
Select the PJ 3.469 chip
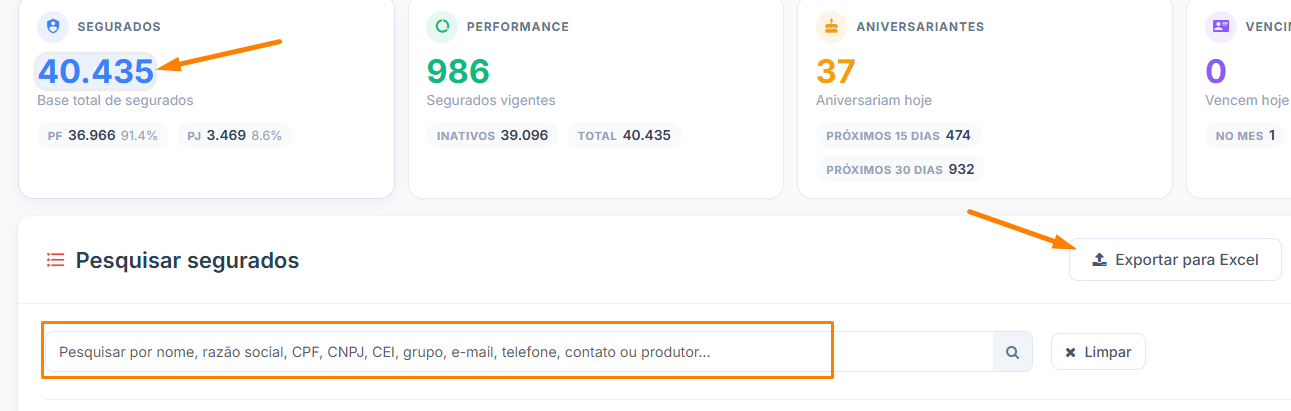tap(235, 135)
